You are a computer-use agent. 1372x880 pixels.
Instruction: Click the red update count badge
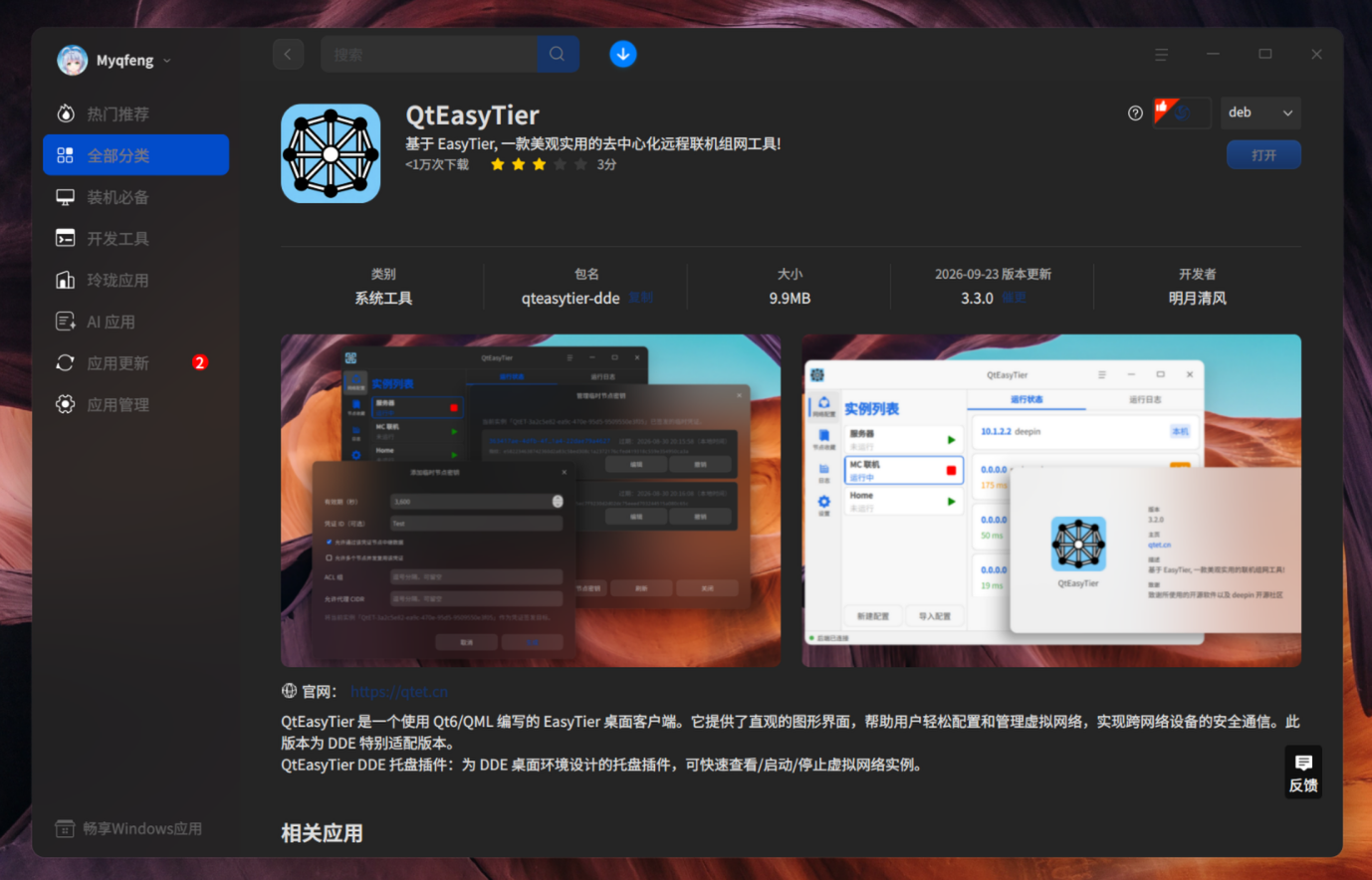(200, 362)
